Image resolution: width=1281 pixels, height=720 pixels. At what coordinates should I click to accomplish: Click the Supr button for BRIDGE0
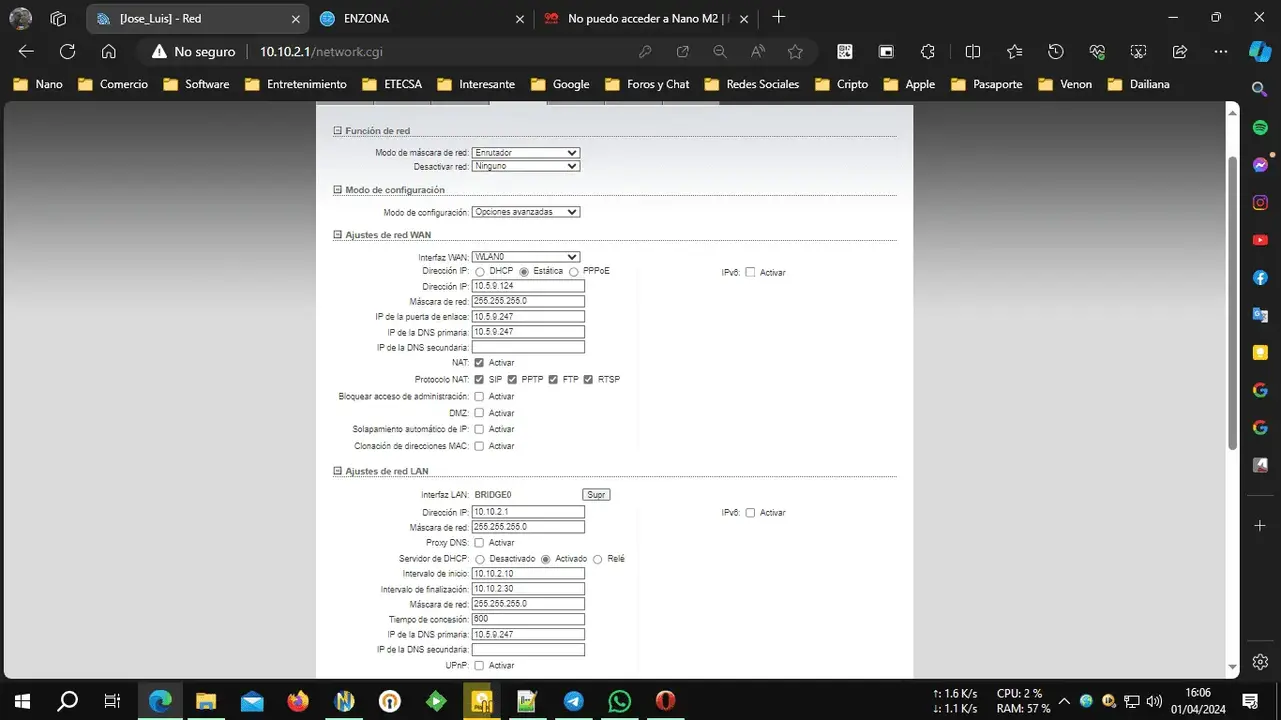point(596,495)
